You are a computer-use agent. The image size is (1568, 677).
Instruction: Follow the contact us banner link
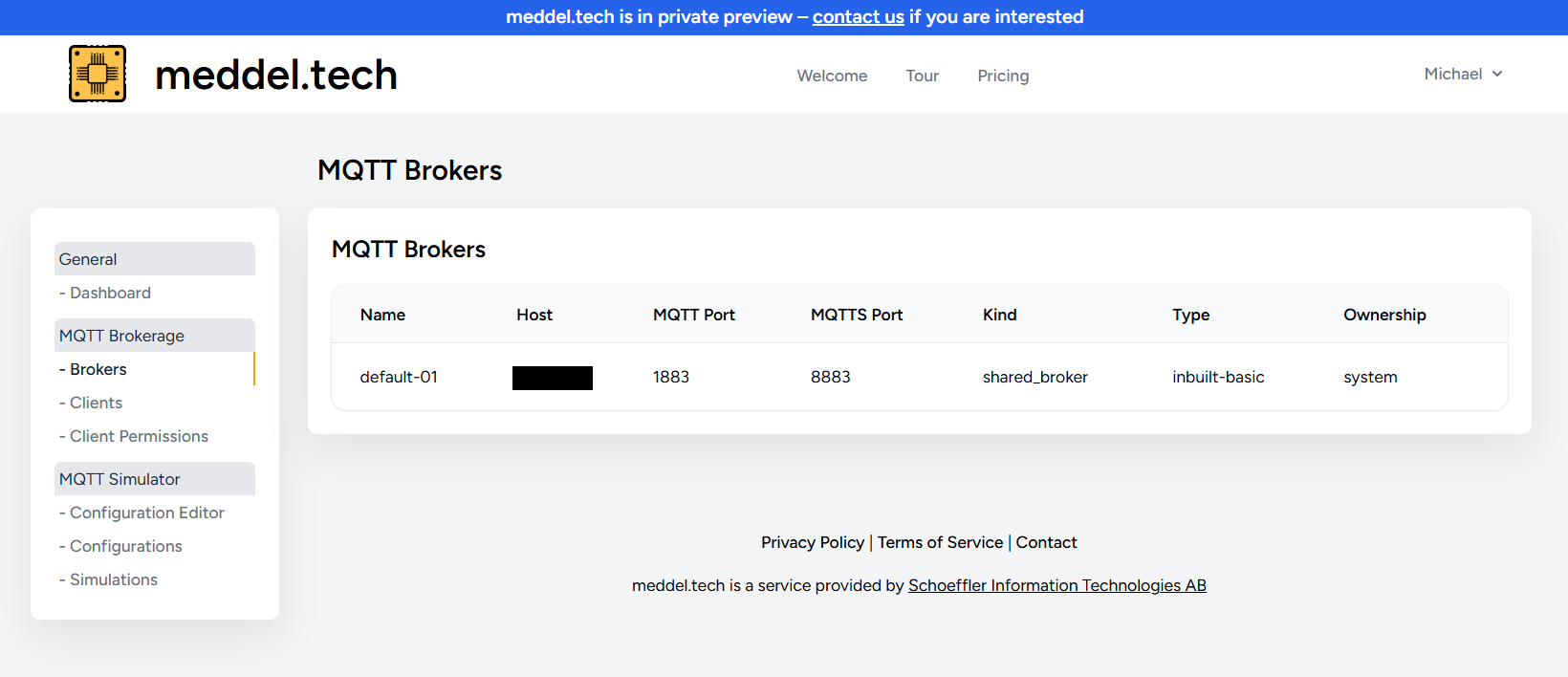pyautogui.click(x=859, y=17)
